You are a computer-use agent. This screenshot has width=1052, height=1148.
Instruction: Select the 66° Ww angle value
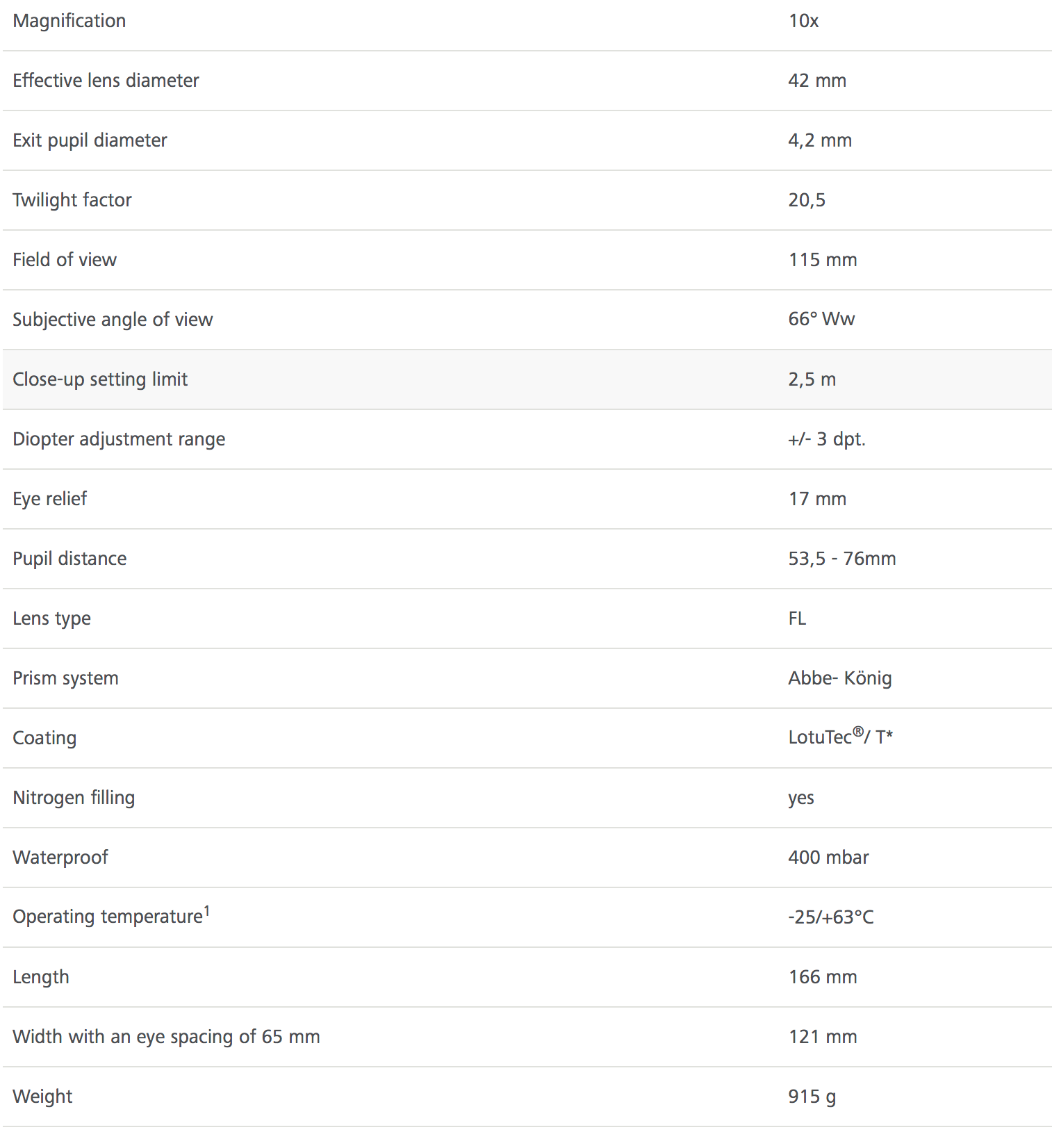tap(821, 319)
